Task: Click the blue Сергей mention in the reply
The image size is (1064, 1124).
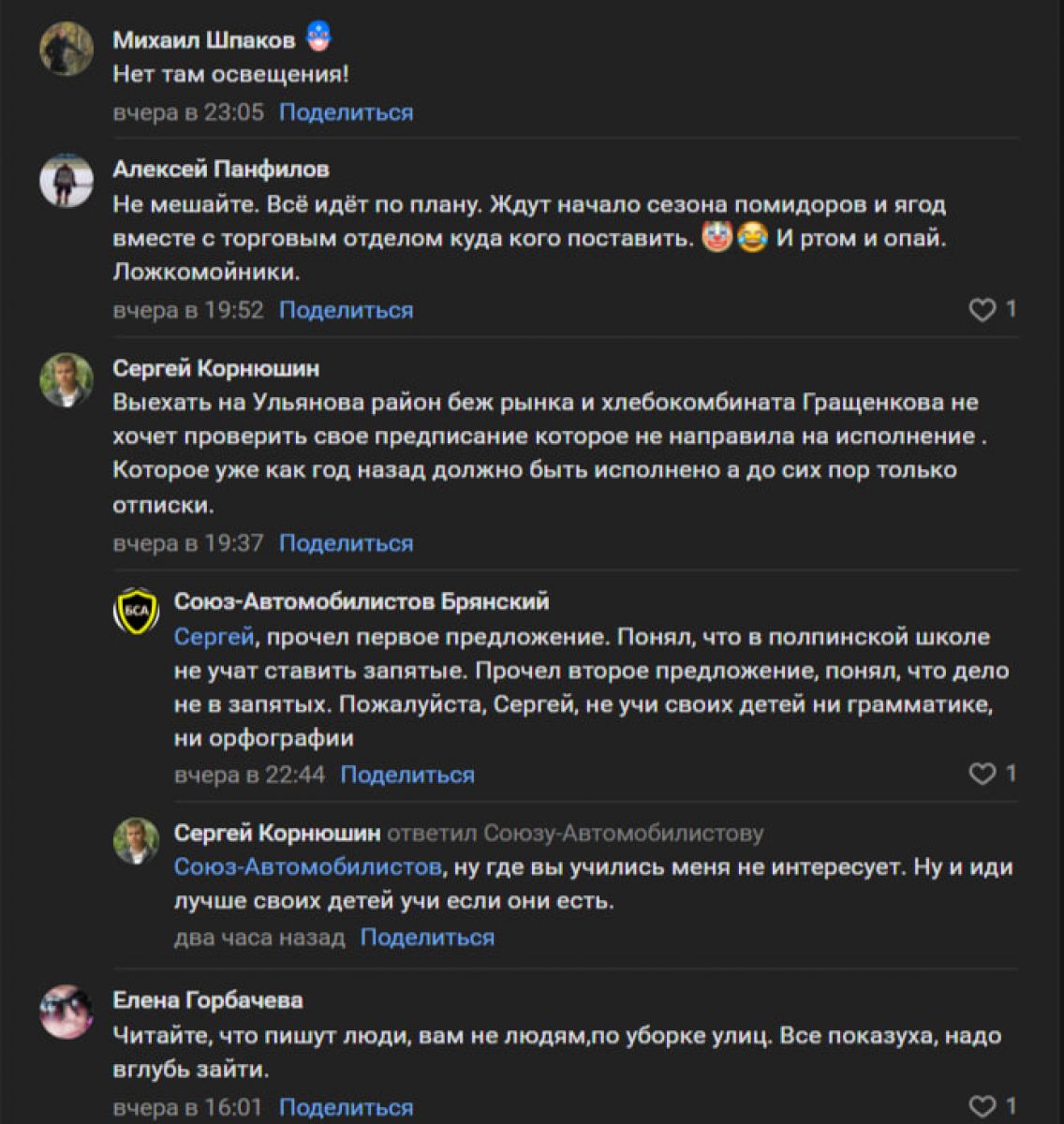Action: pyautogui.click(x=214, y=637)
